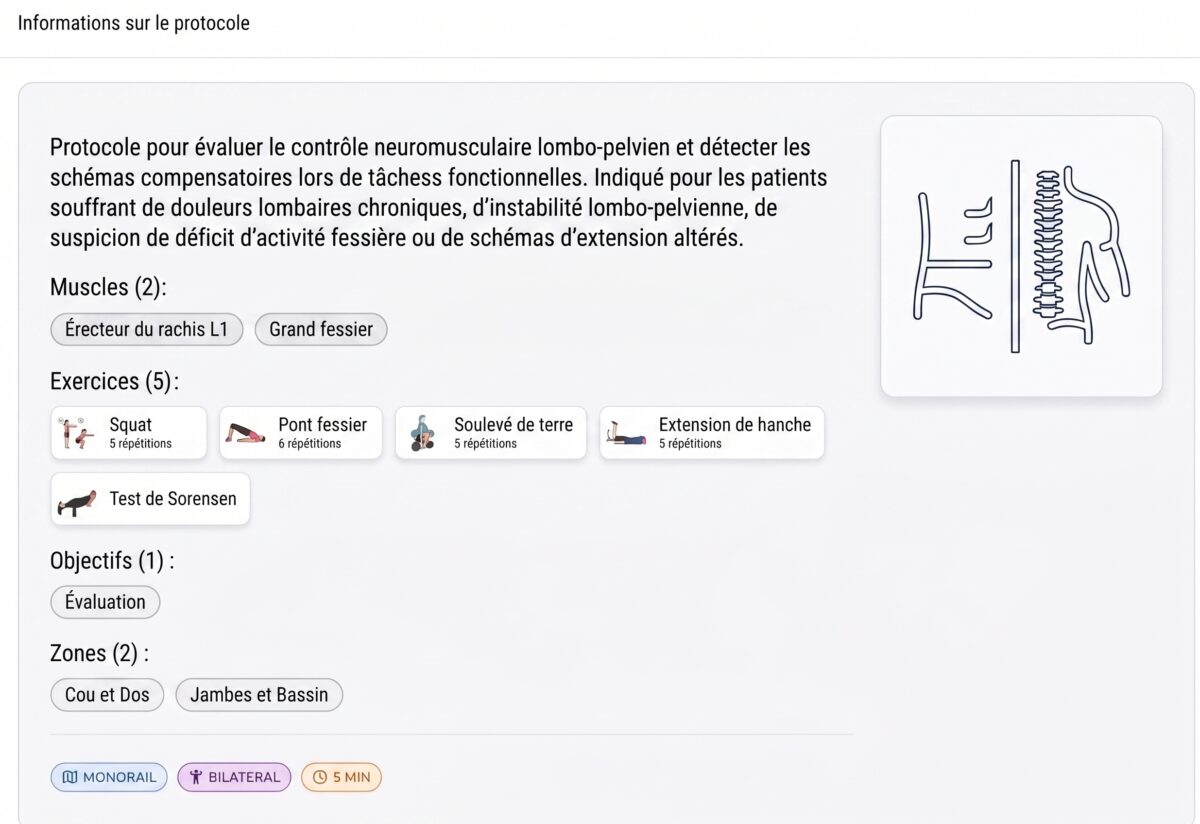Click the person icon in the Bilateral badge

(196, 777)
